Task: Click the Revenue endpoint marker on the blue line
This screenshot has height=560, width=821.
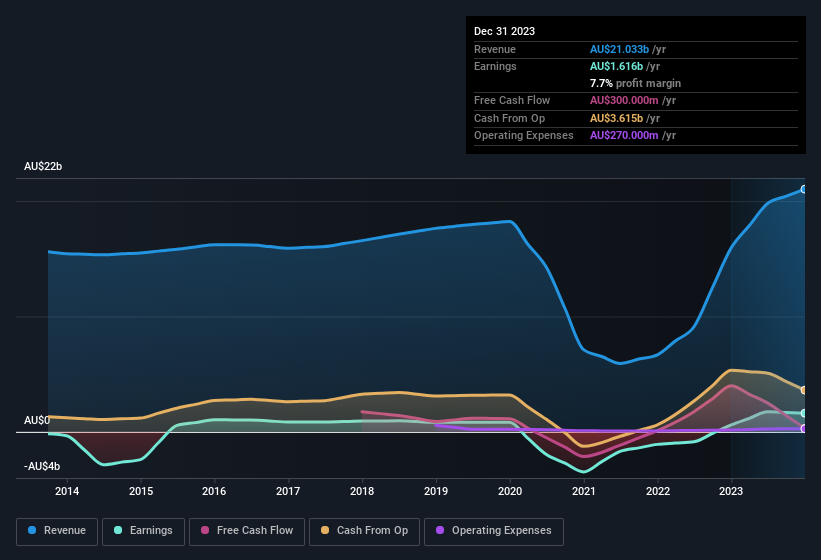Action: click(x=804, y=189)
